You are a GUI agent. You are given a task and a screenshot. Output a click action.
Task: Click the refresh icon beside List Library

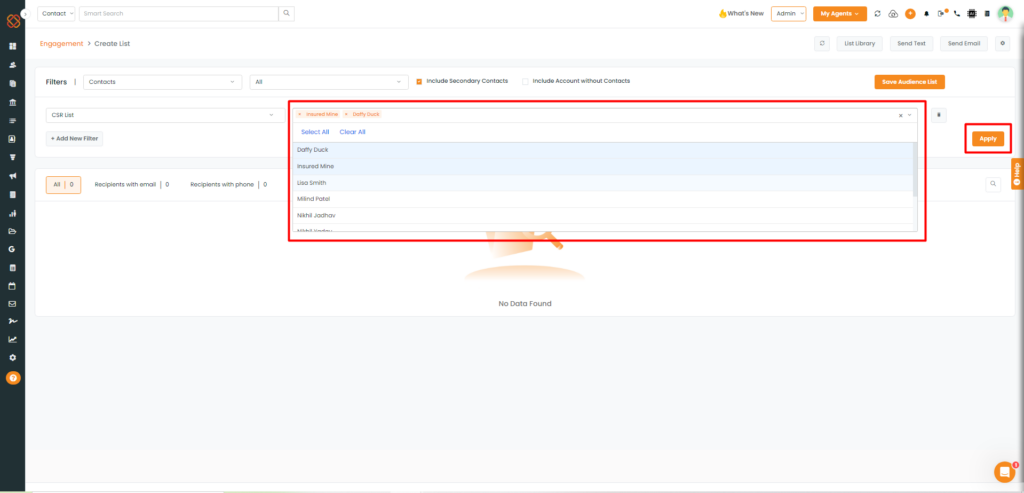822,43
